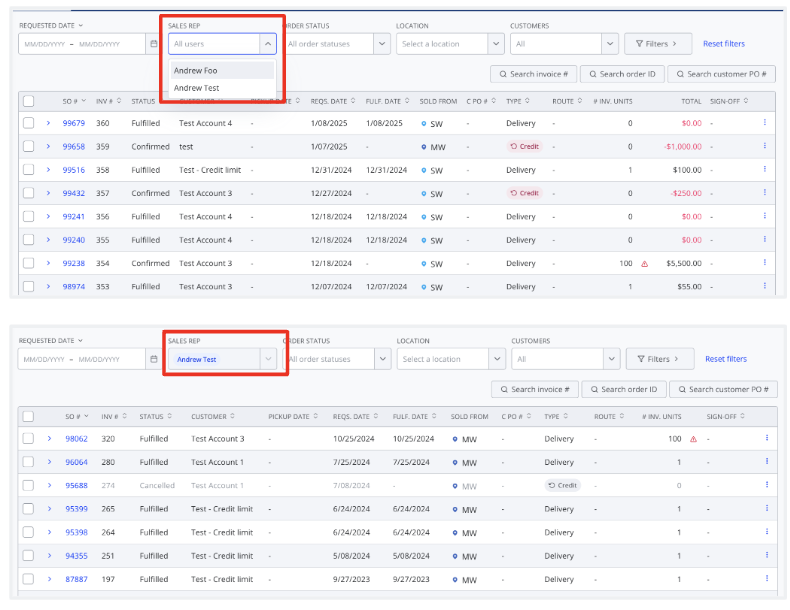Screen dimensions: 790x610
Task: Click the Credit badge on cancelled order 95688
Action: (562, 485)
